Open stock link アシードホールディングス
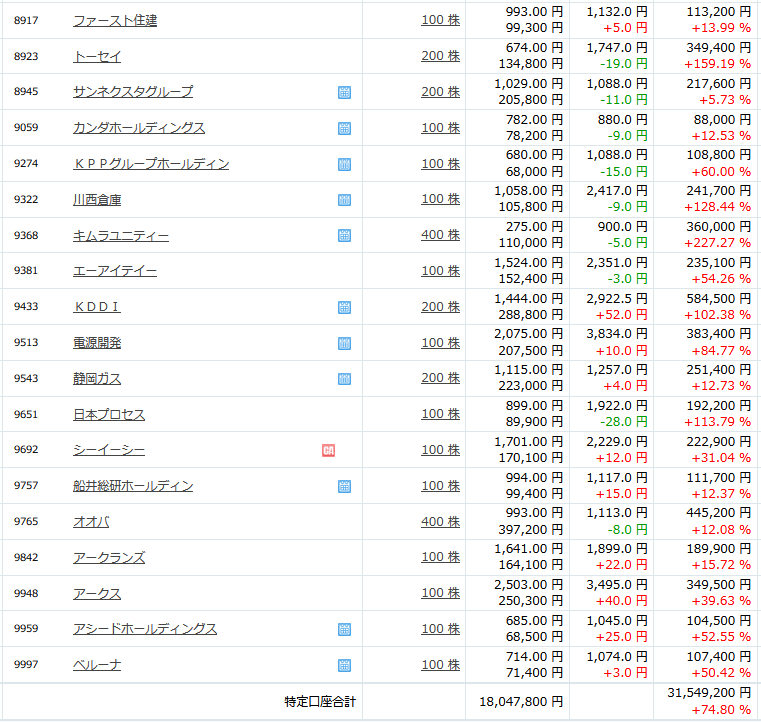 pos(145,629)
